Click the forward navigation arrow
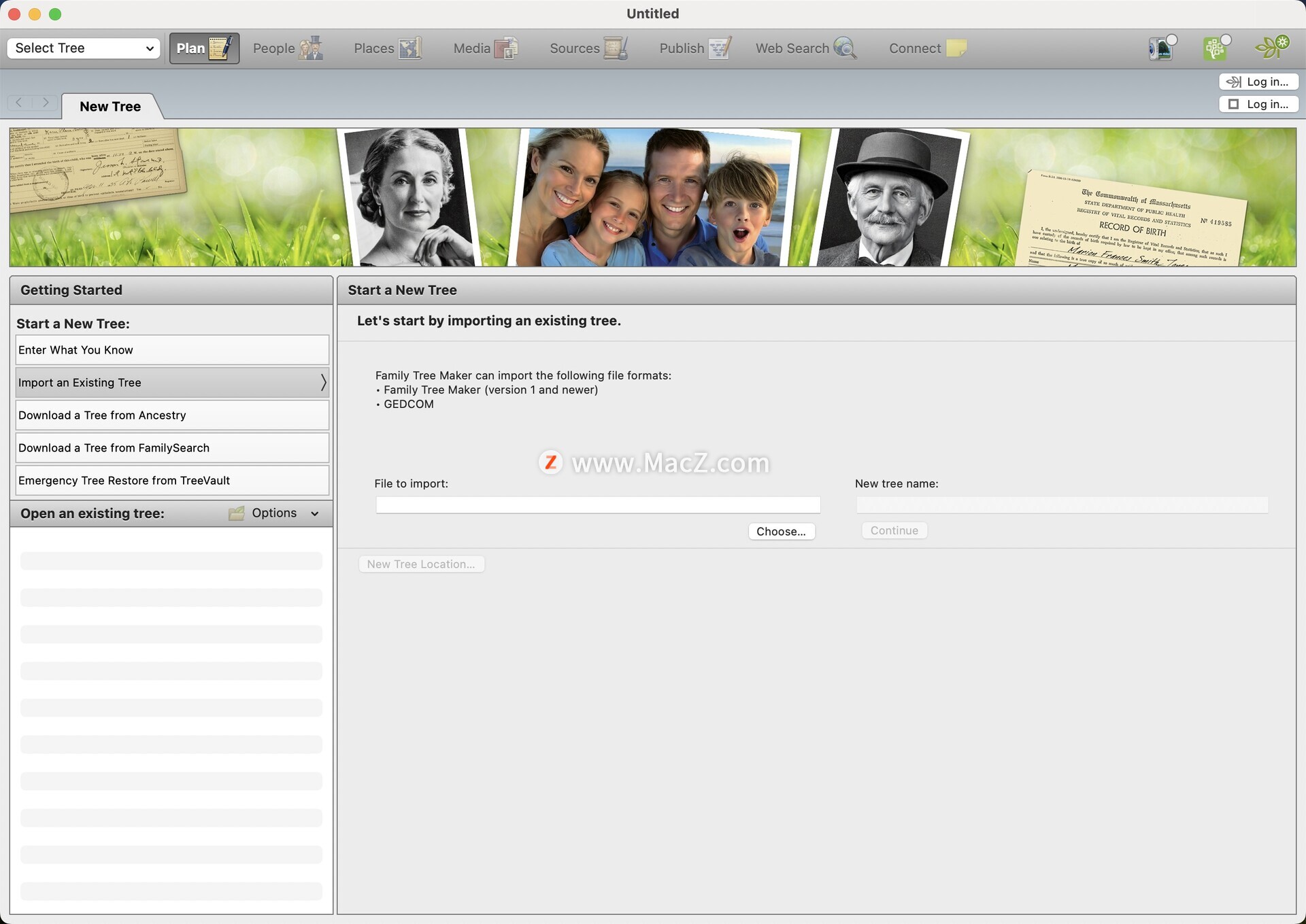 [x=45, y=103]
